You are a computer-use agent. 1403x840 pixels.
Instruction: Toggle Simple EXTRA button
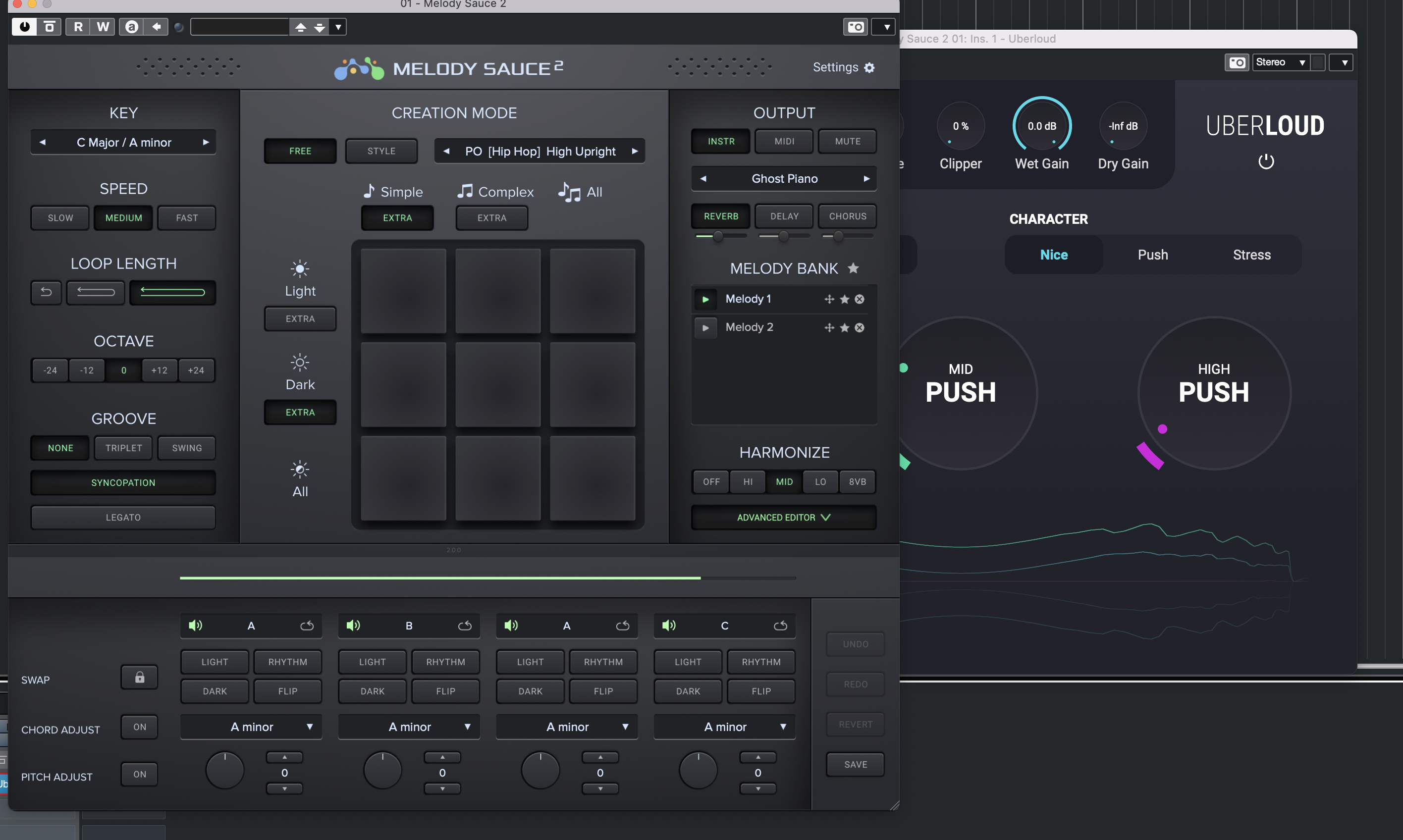point(397,218)
